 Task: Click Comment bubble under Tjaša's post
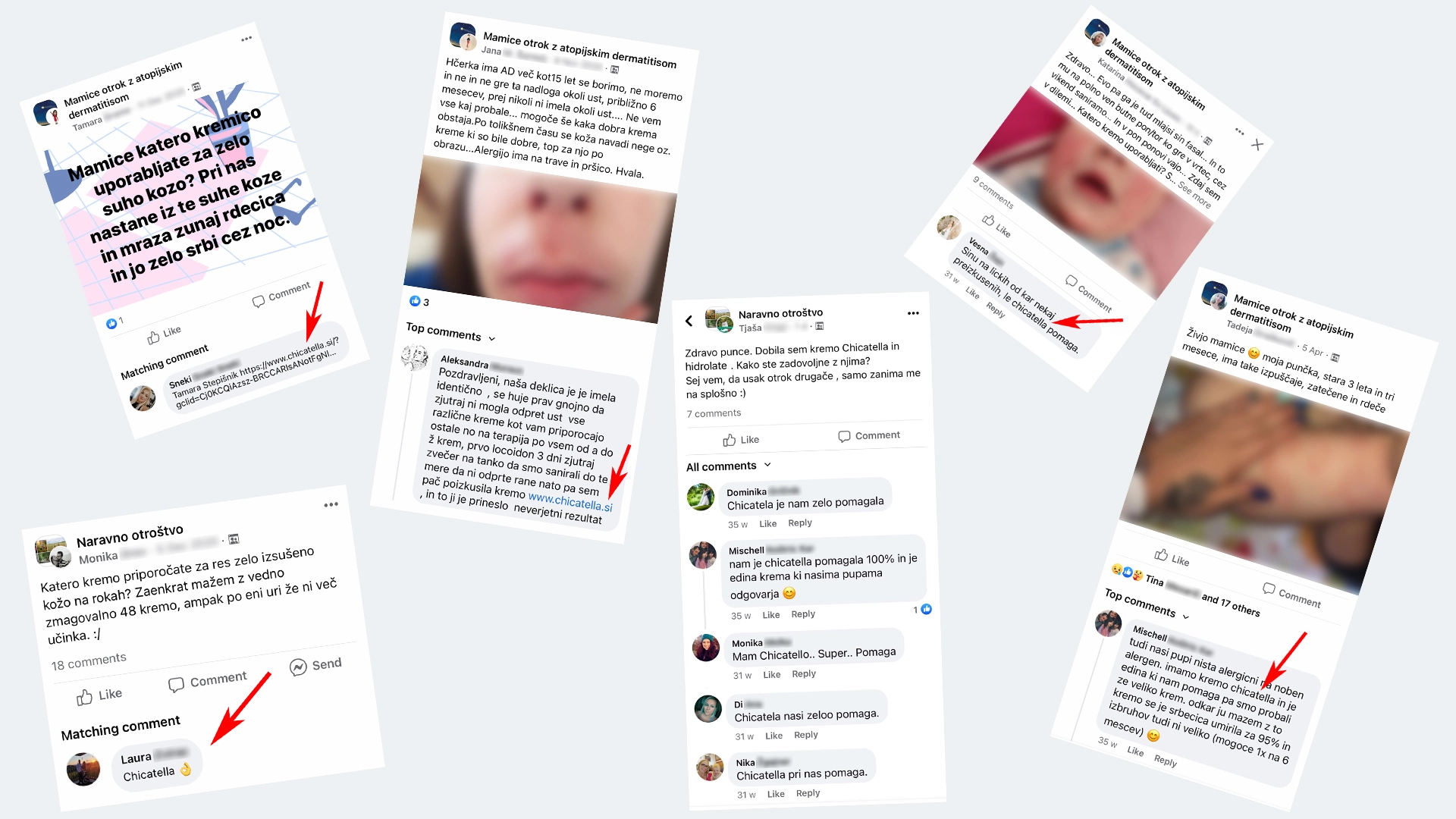pos(844,436)
